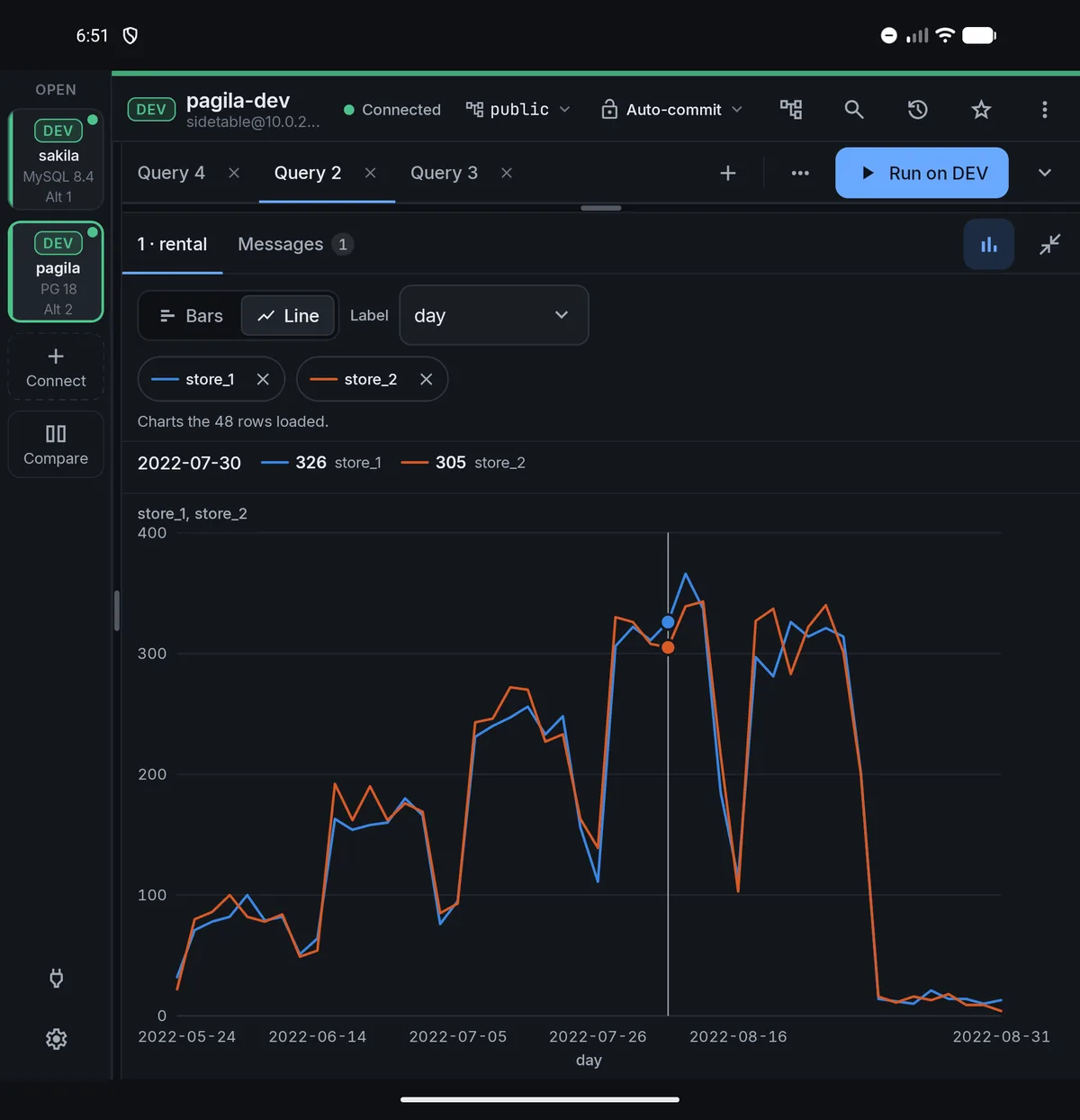Remove the store_1 series chip

(x=263, y=379)
